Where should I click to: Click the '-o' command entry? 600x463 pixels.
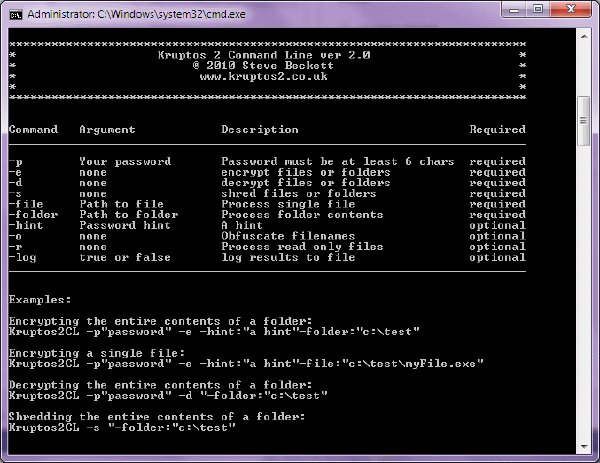[x=16, y=236]
